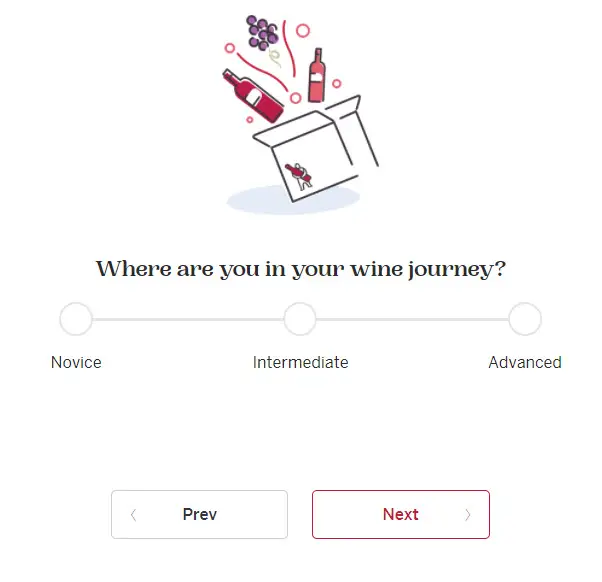
Task: Click slider track between Intermediate and Advanced
Action: (x=412, y=319)
